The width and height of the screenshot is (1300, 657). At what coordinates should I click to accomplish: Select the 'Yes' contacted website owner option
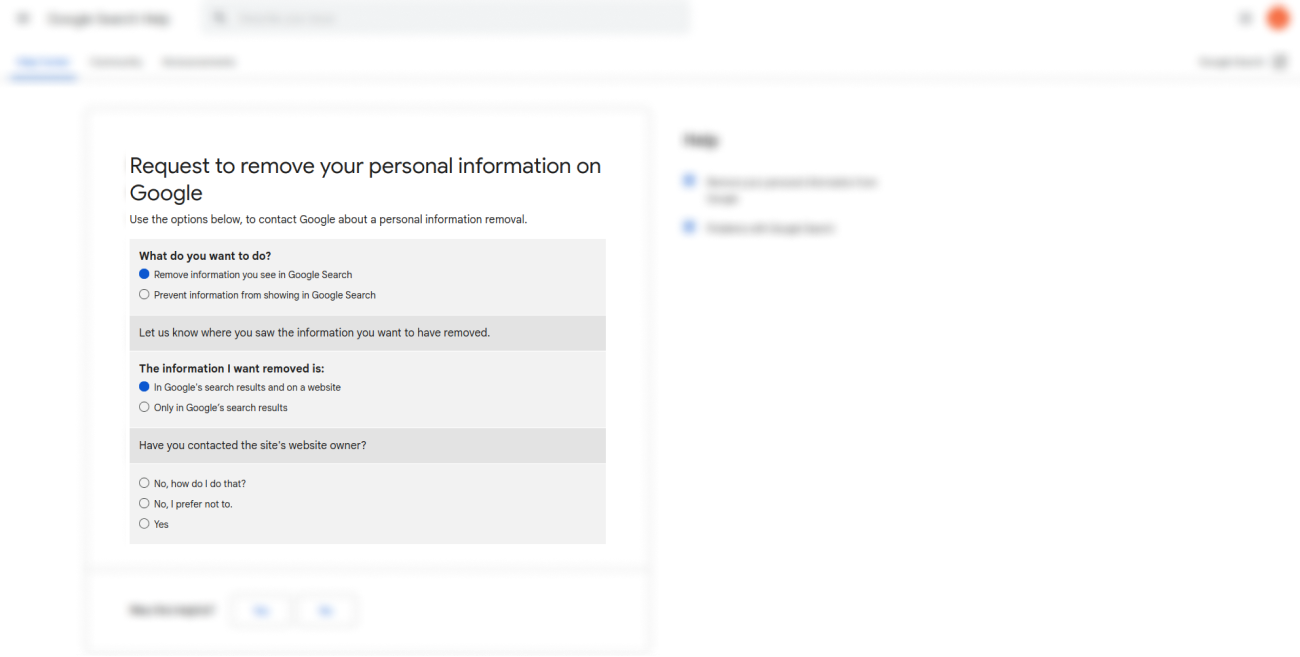pyautogui.click(x=144, y=524)
